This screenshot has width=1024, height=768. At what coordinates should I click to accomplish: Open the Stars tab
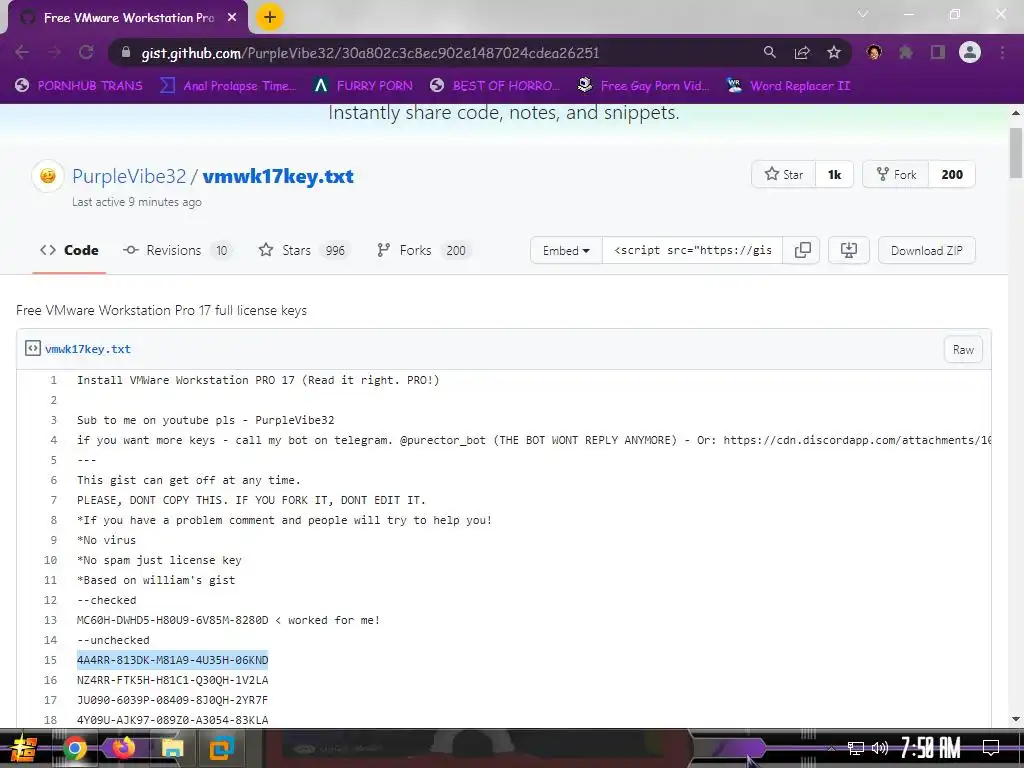pyautogui.click(x=304, y=250)
